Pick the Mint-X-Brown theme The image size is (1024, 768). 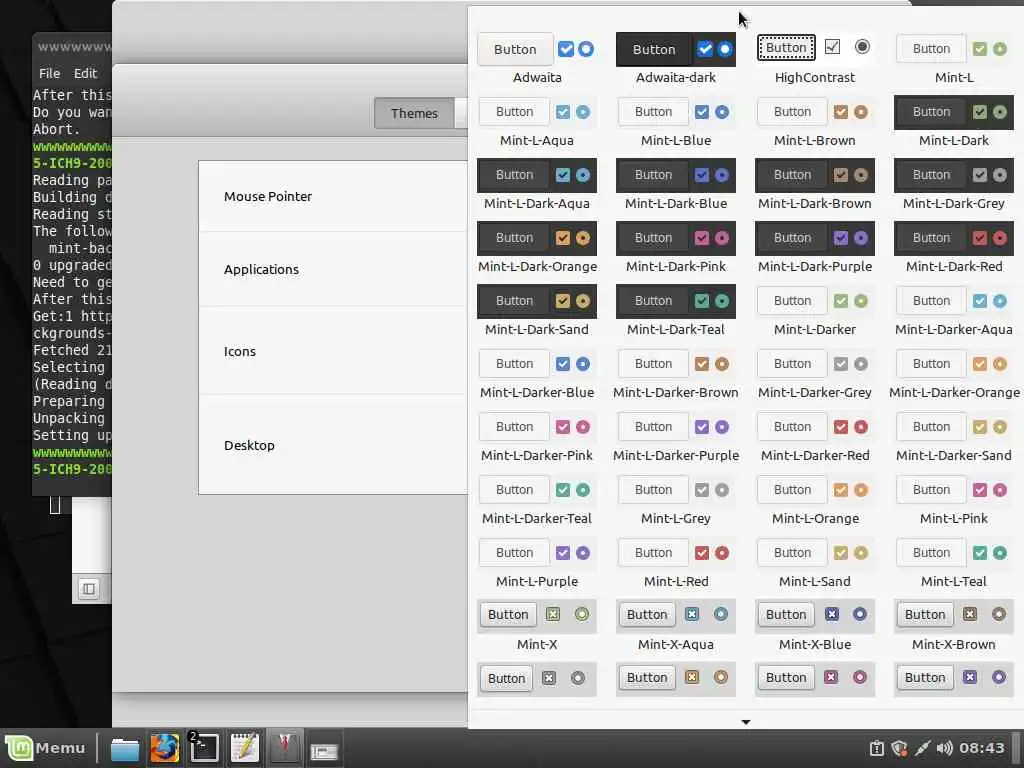point(954,626)
